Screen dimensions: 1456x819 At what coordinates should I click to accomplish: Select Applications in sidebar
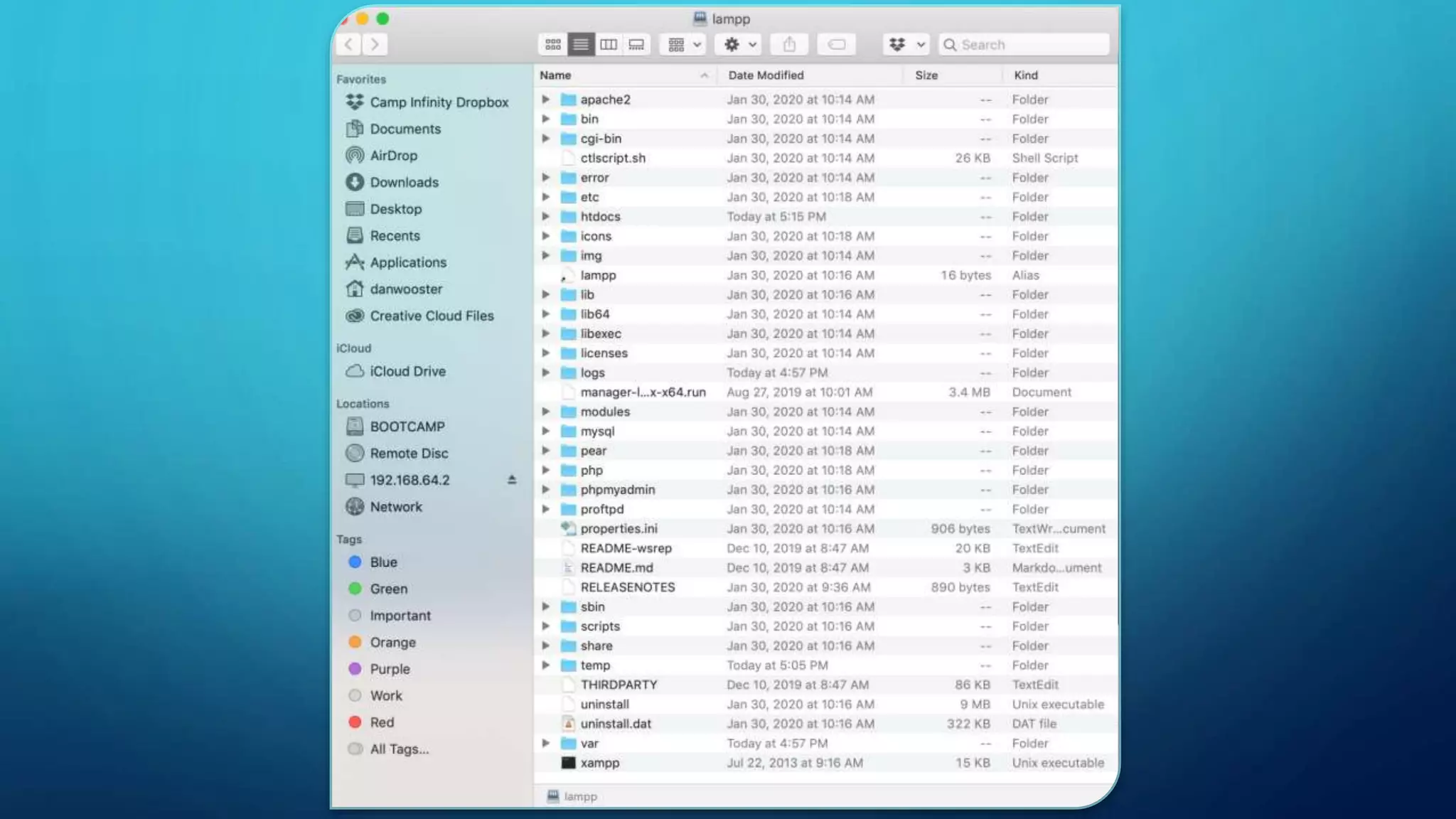click(x=407, y=262)
